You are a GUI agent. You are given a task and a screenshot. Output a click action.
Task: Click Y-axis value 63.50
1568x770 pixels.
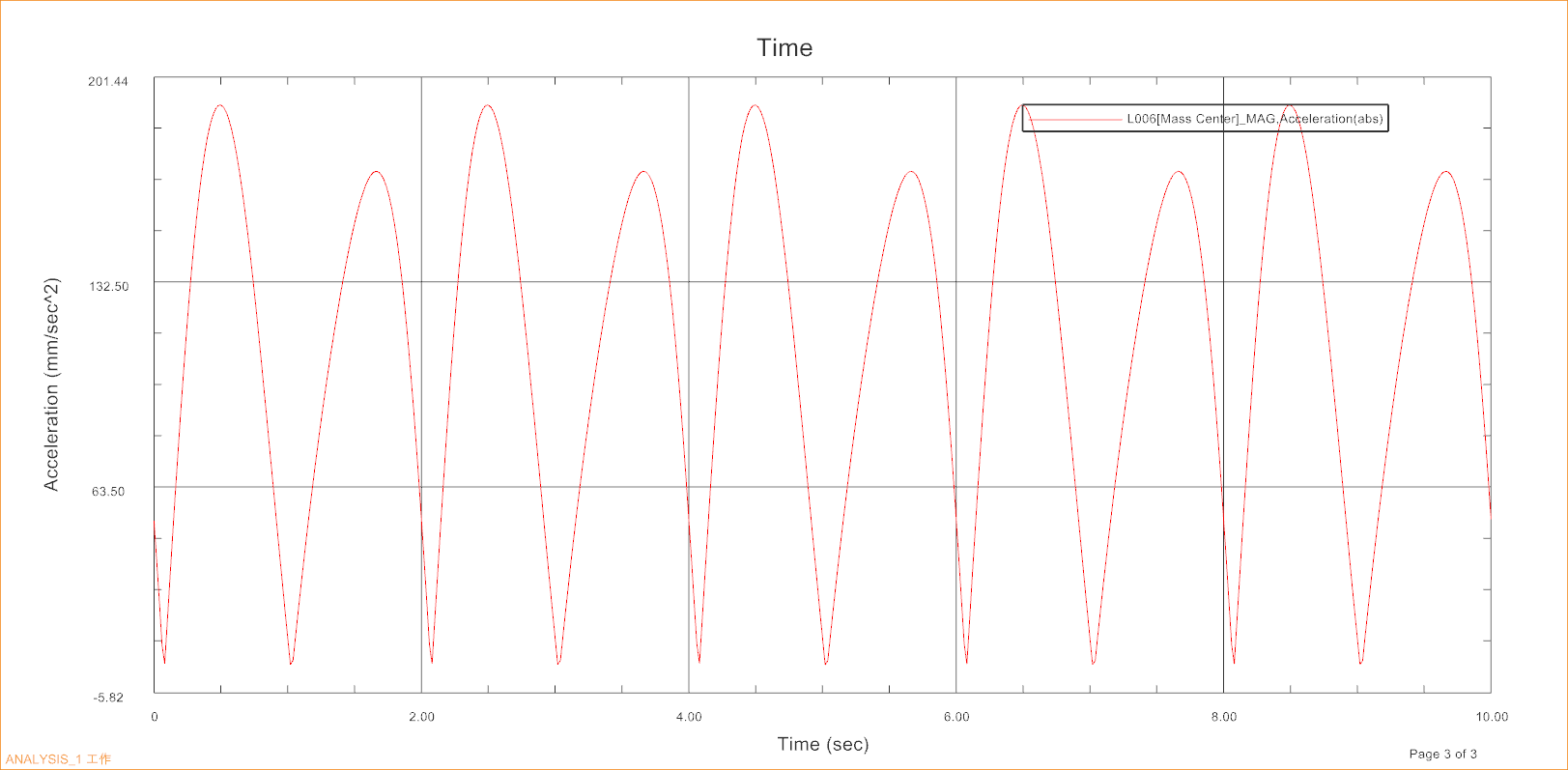pyautogui.click(x=108, y=491)
